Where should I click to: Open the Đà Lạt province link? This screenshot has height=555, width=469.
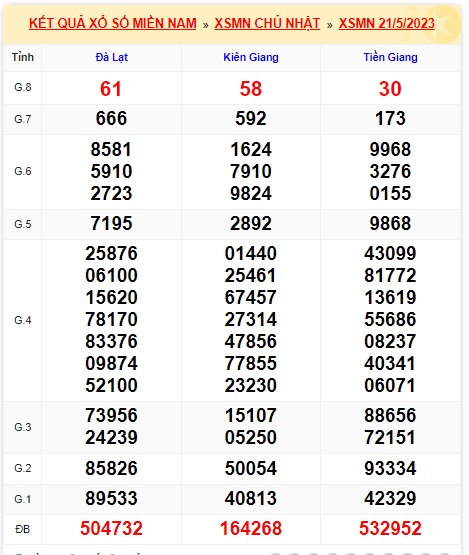click(x=111, y=57)
